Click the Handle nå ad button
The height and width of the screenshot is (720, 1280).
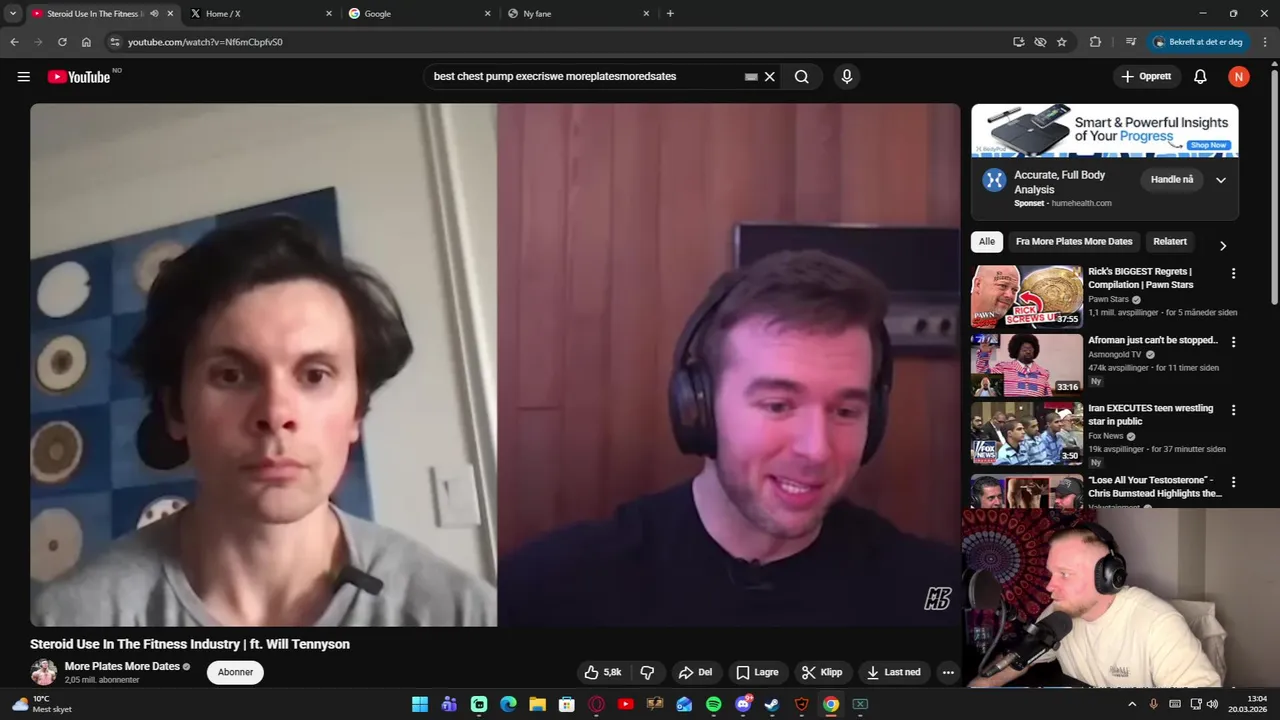pyautogui.click(x=1172, y=180)
